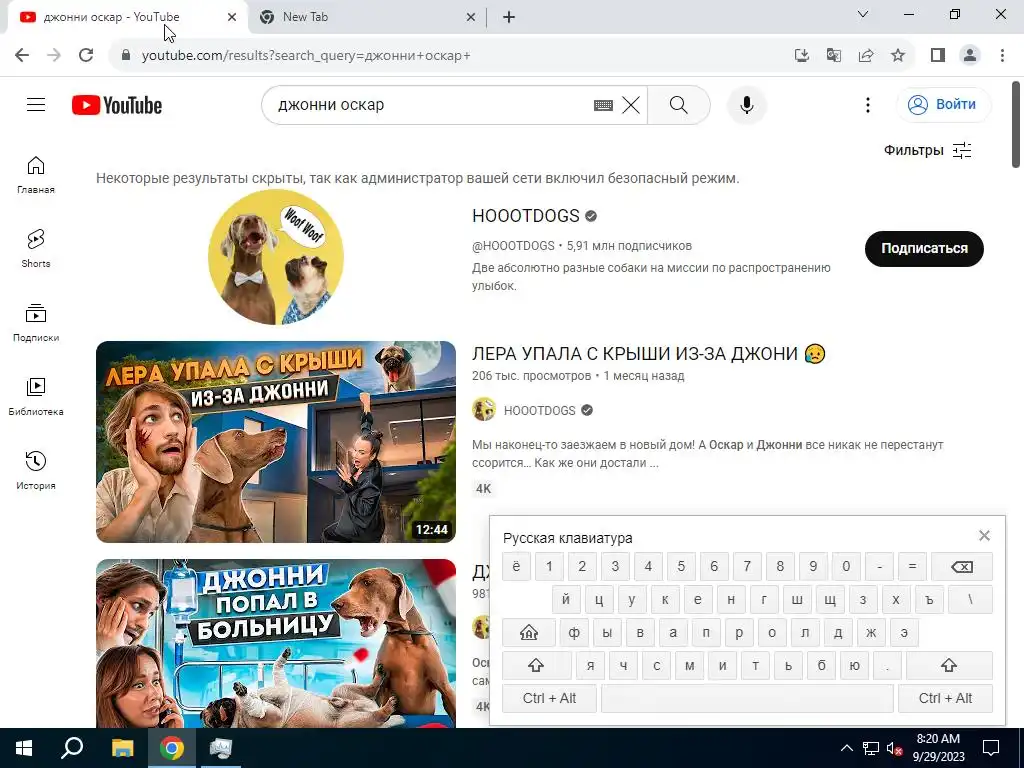Open Библиотека in the sidebar
The height and width of the screenshot is (768, 1024).
click(x=36, y=396)
